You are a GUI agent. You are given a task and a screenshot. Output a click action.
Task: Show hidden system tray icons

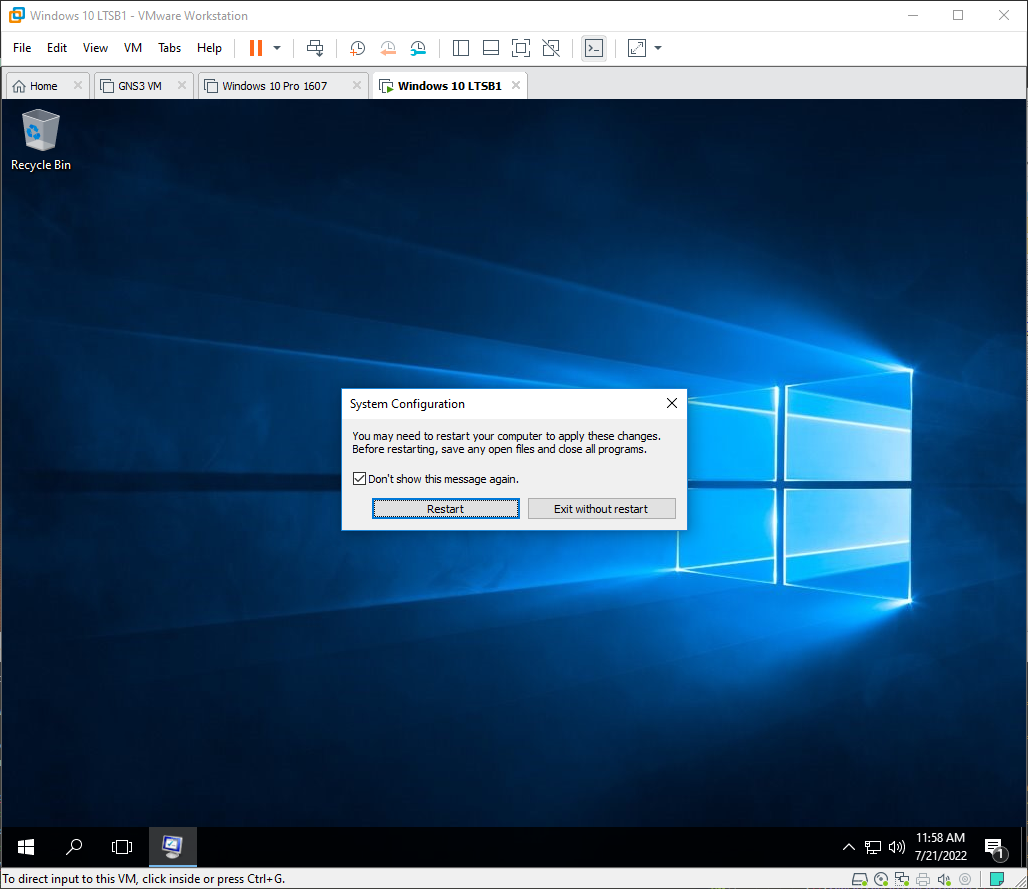pyautogui.click(x=849, y=847)
